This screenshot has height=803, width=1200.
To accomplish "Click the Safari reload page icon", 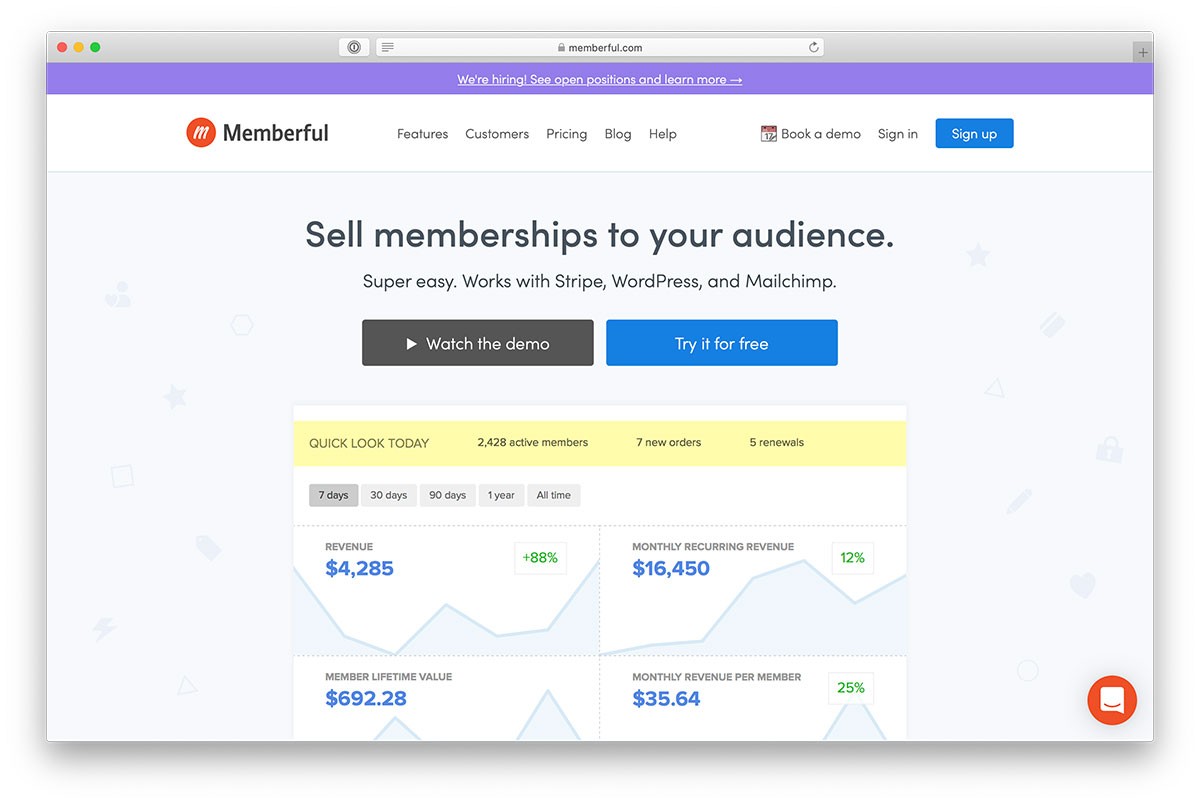I will click(x=813, y=47).
